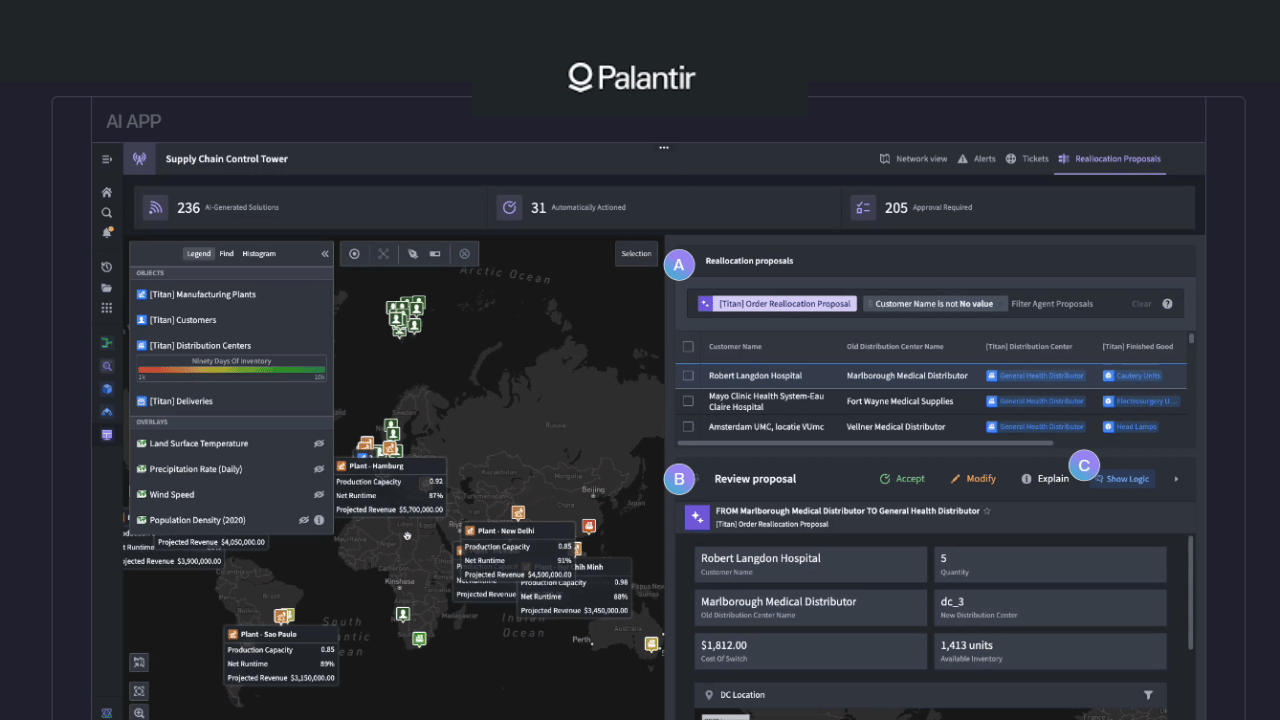Select the Reallocation Proposals tab
Viewport: 1280px width, 720px height.
point(1110,159)
